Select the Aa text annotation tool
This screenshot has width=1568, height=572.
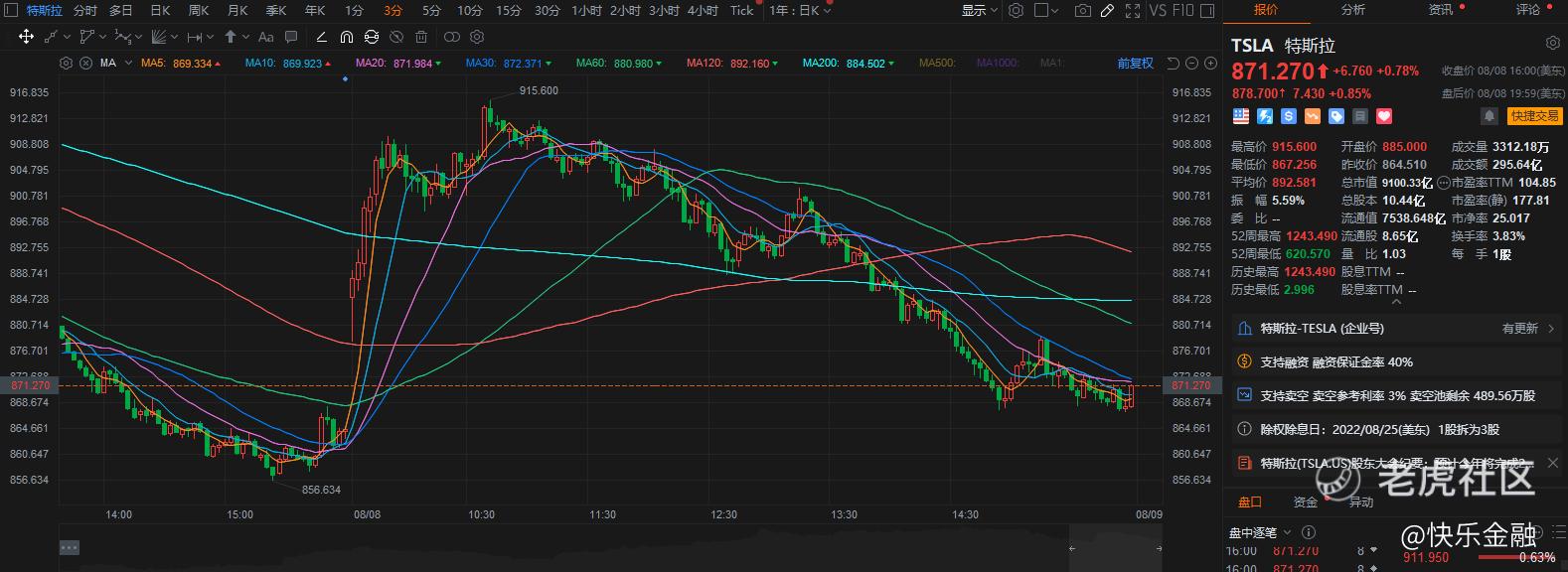(265, 37)
